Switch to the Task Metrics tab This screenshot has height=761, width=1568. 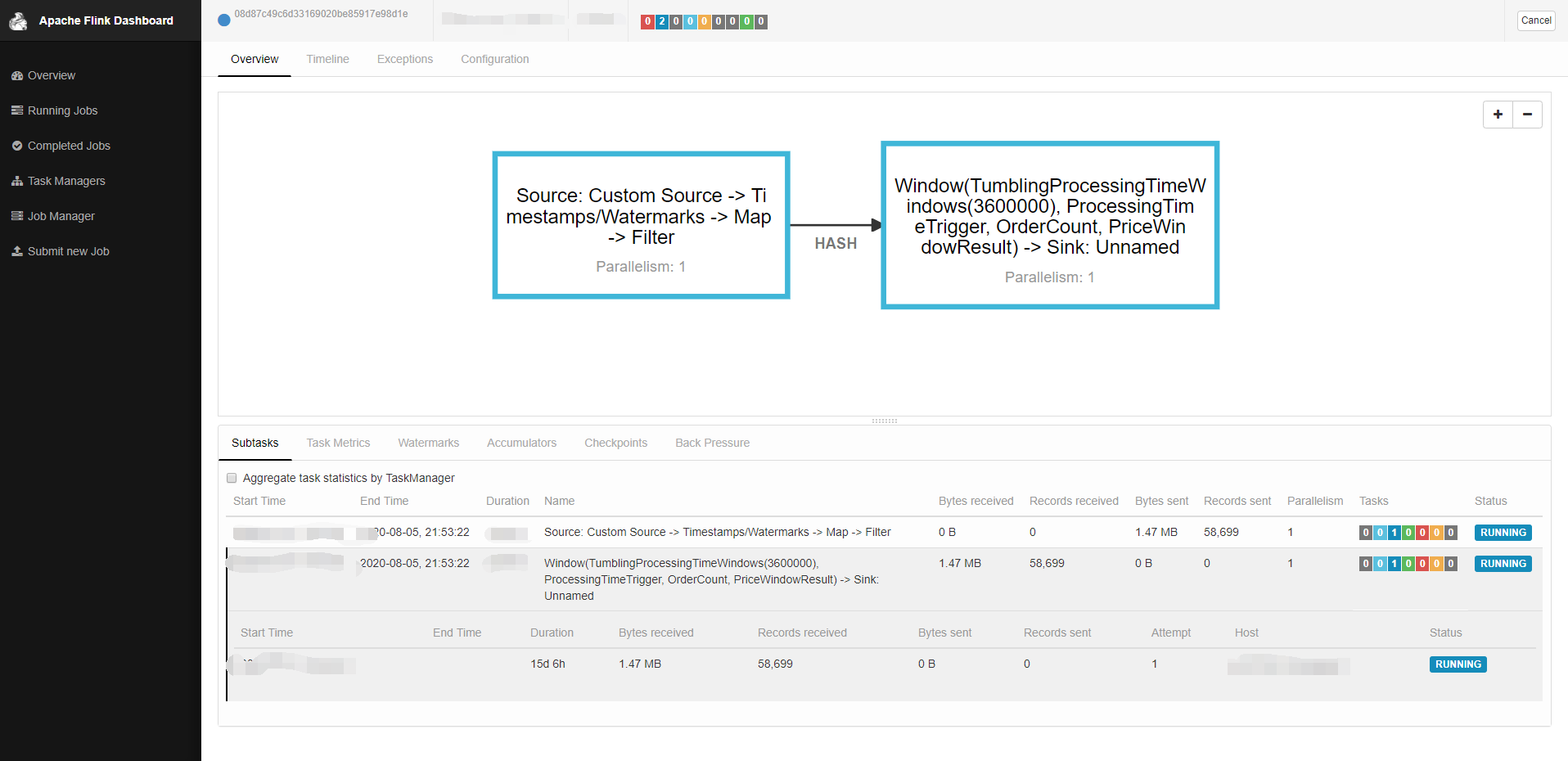[x=338, y=443]
